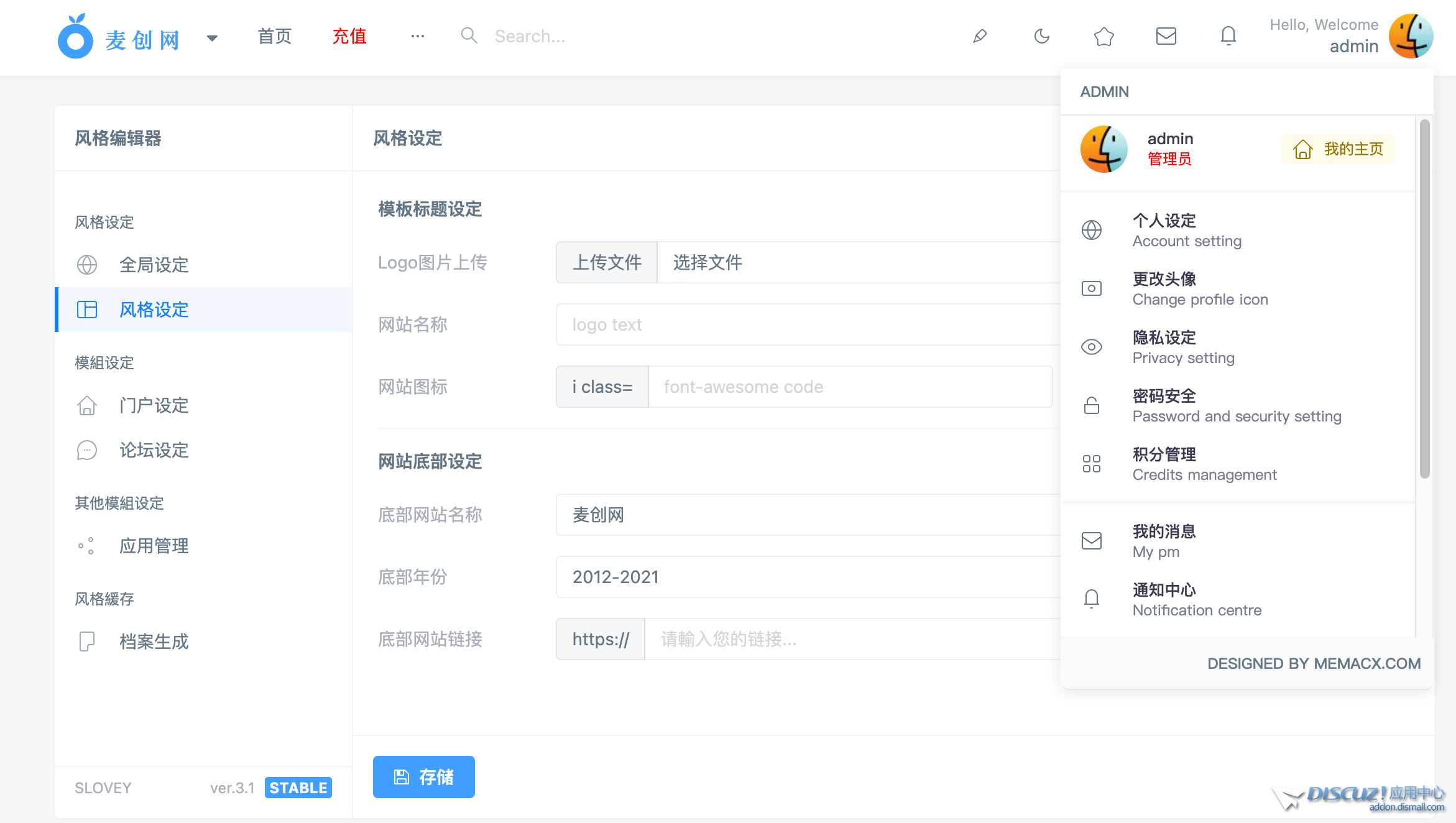Switch to the 充值 menu item
Viewport: 1456px width, 823px height.
(349, 36)
